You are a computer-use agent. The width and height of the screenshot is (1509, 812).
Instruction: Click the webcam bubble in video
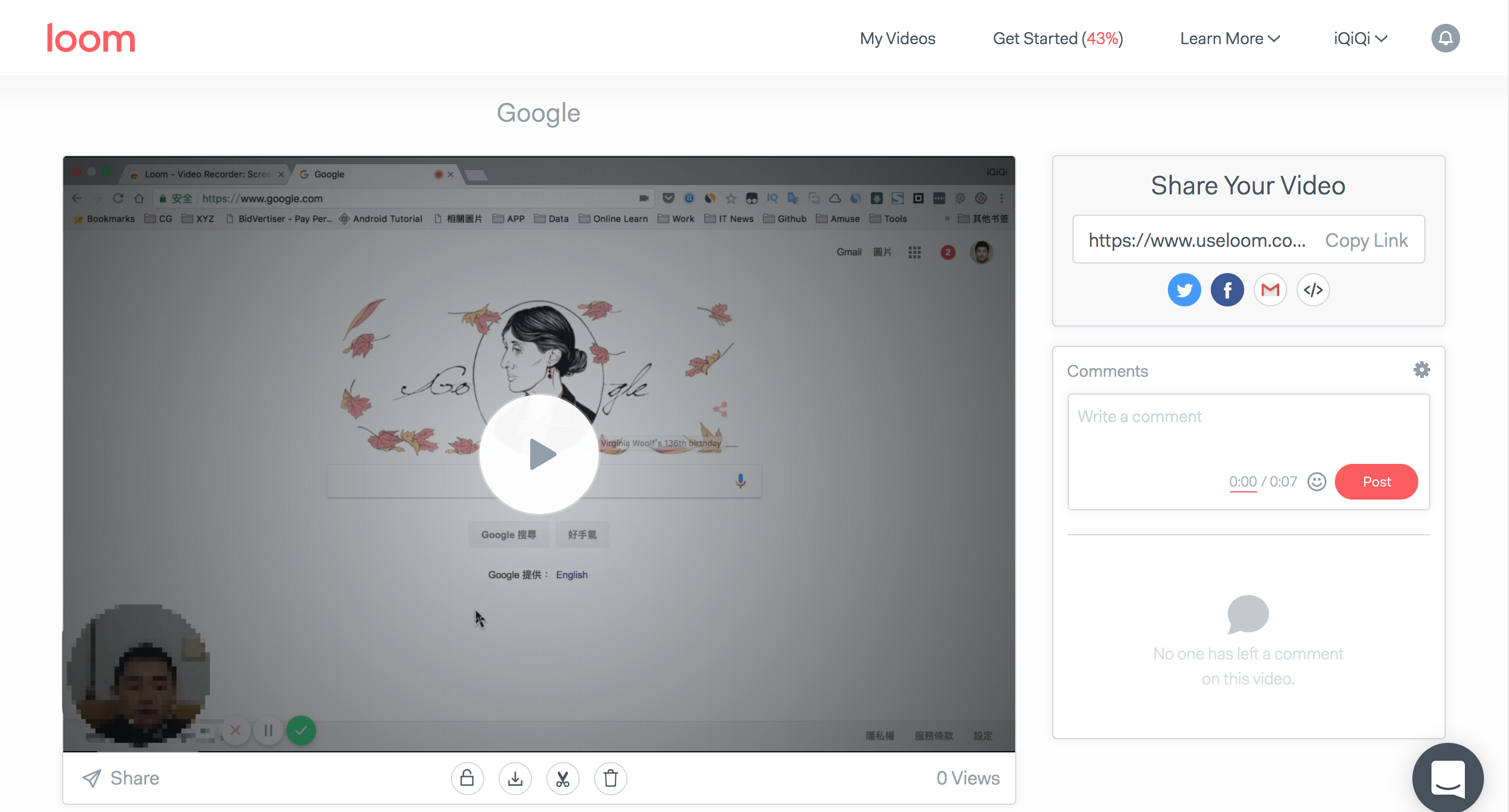(x=138, y=675)
